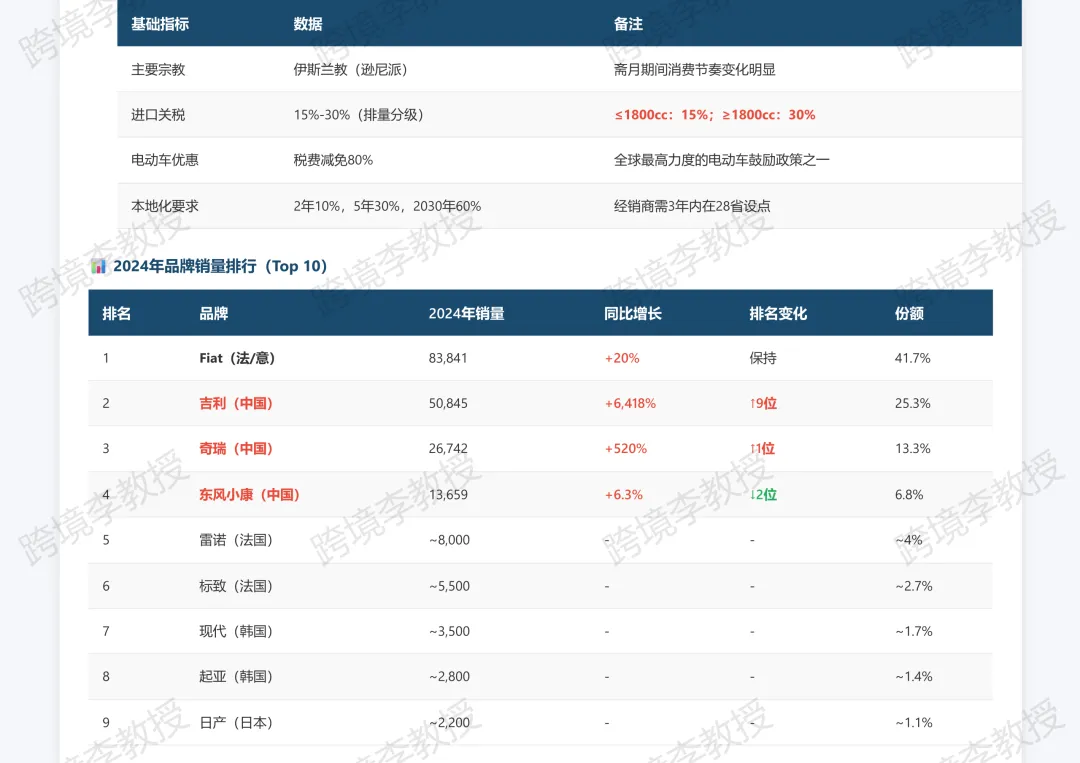Click the red tariff note ≤1800cc：15%
Screen dimensions: 1080x763
[x=661, y=115]
